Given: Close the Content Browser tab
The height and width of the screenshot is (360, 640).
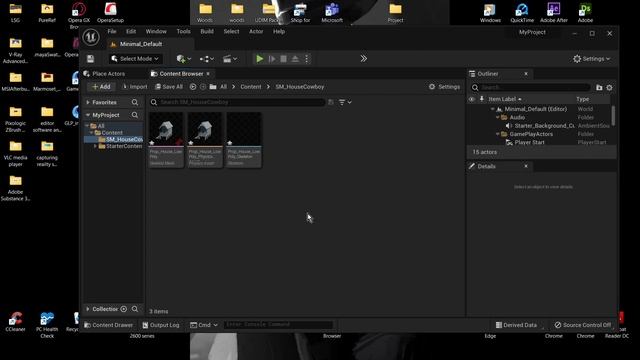Looking at the screenshot, I should (x=208, y=74).
